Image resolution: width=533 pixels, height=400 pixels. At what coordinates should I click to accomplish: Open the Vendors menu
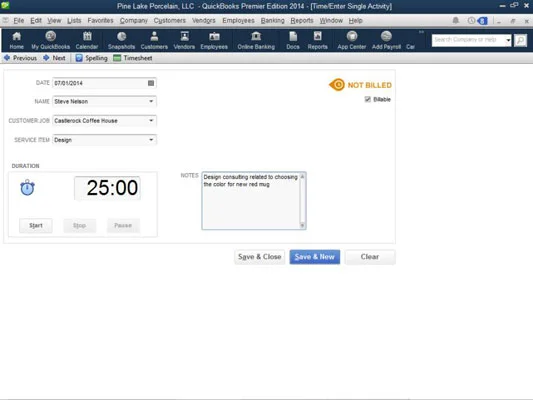(x=204, y=21)
